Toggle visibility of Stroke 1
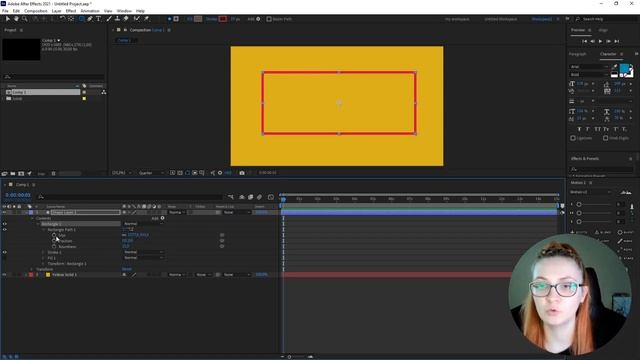This screenshot has width=640, height=360. (4, 252)
